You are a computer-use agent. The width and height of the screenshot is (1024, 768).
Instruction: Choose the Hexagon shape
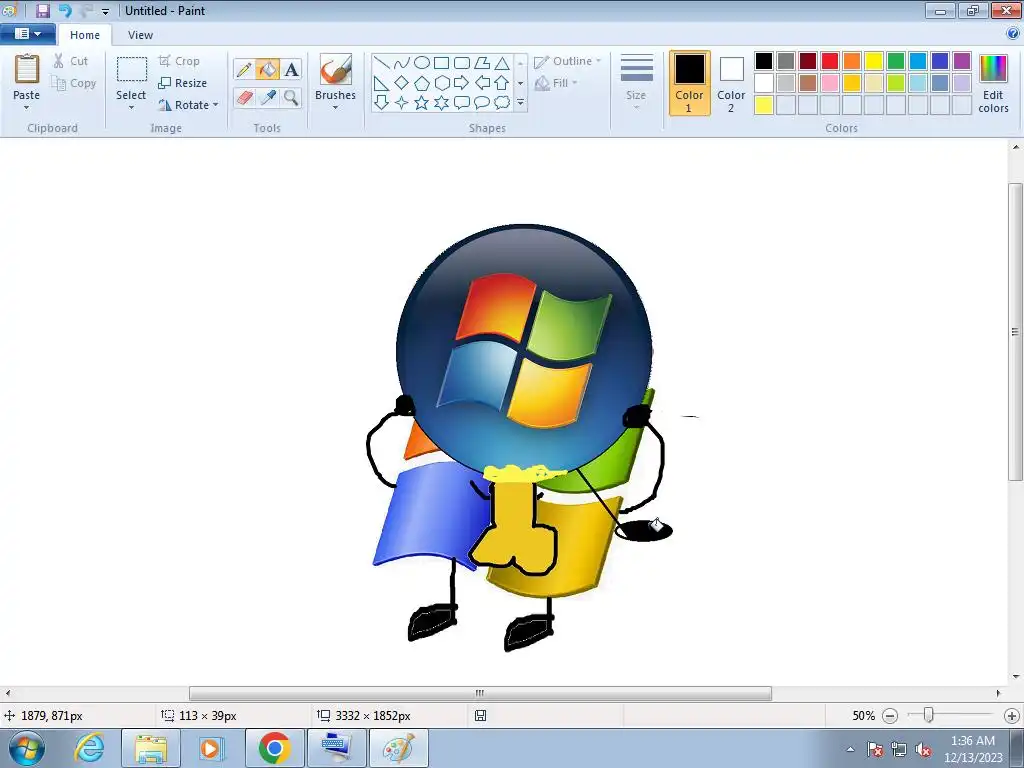pos(441,83)
